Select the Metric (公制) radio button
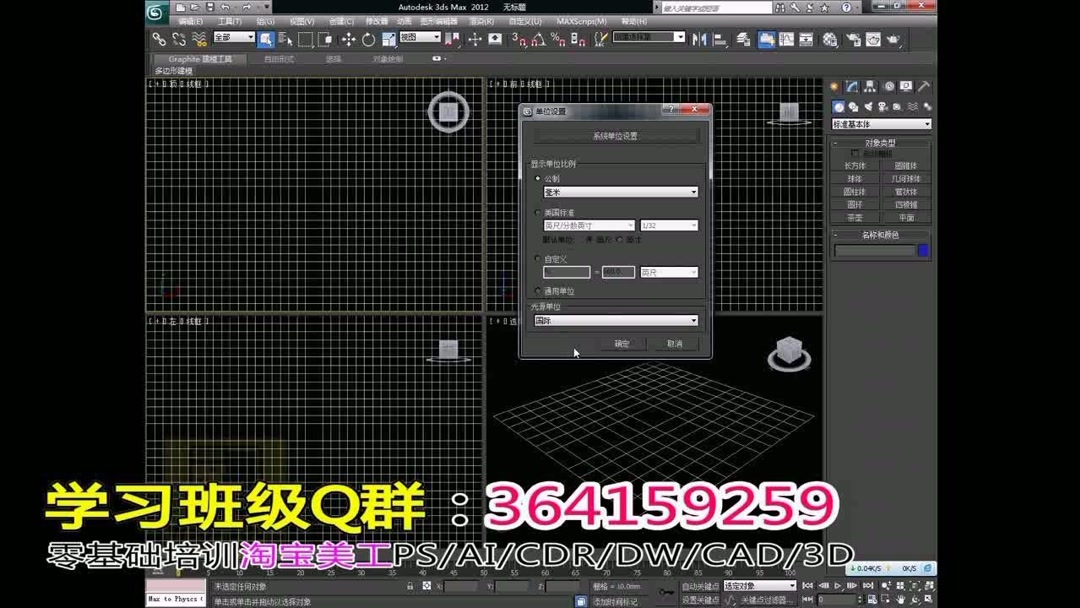The width and height of the screenshot is (1080, 608). pyautogui.click(x=537, y=179)
